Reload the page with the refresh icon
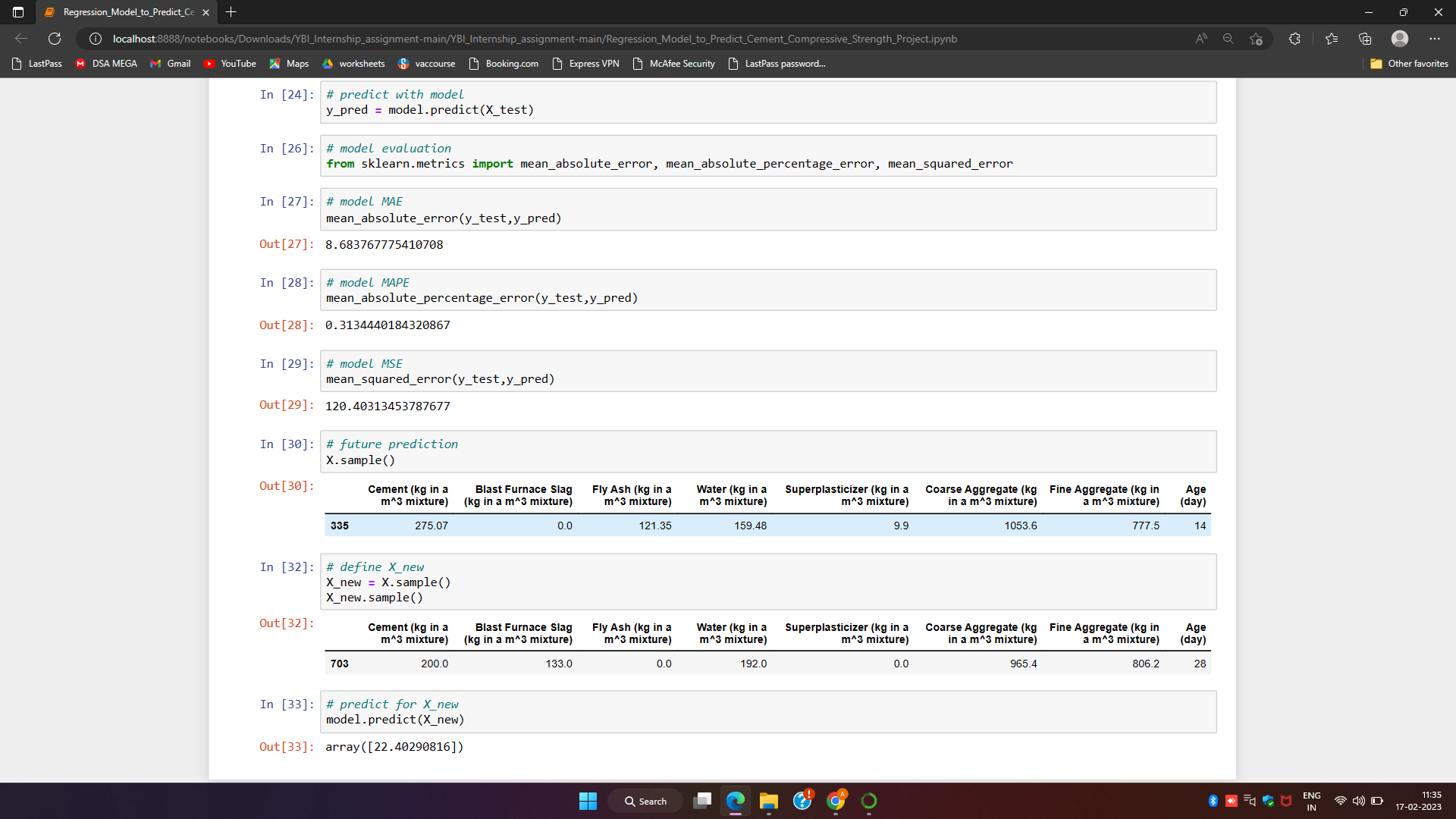 coord(54,38)
